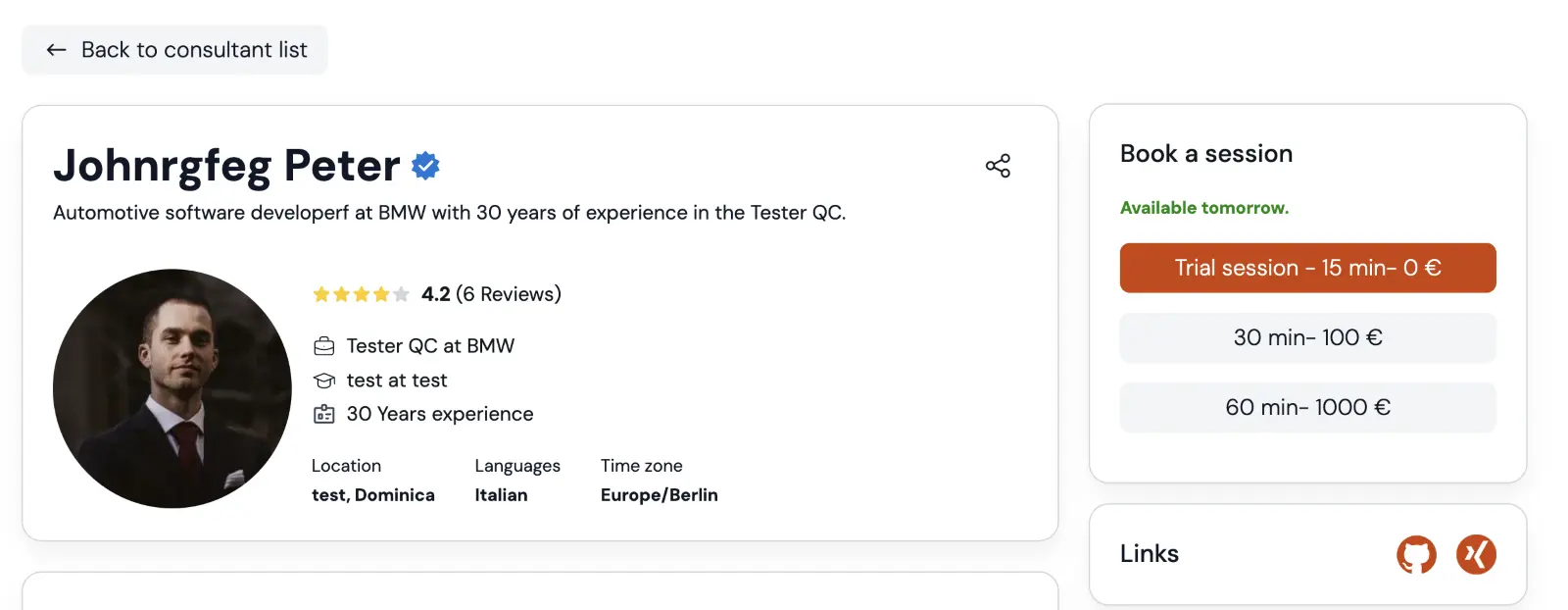Go back to consultant list

(174, 50)
